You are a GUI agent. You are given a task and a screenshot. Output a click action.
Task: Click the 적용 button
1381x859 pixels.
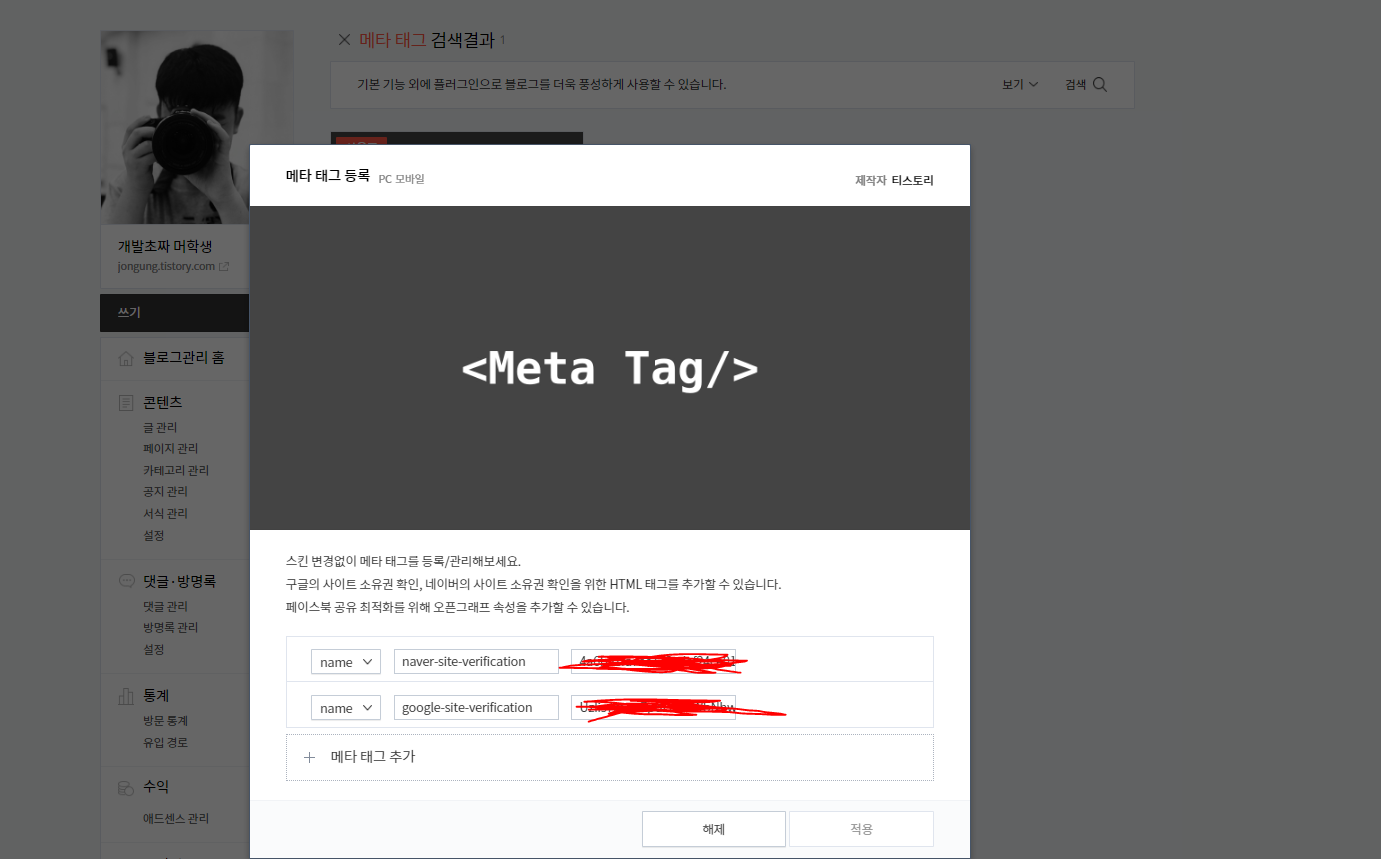(x=861, y=829)
